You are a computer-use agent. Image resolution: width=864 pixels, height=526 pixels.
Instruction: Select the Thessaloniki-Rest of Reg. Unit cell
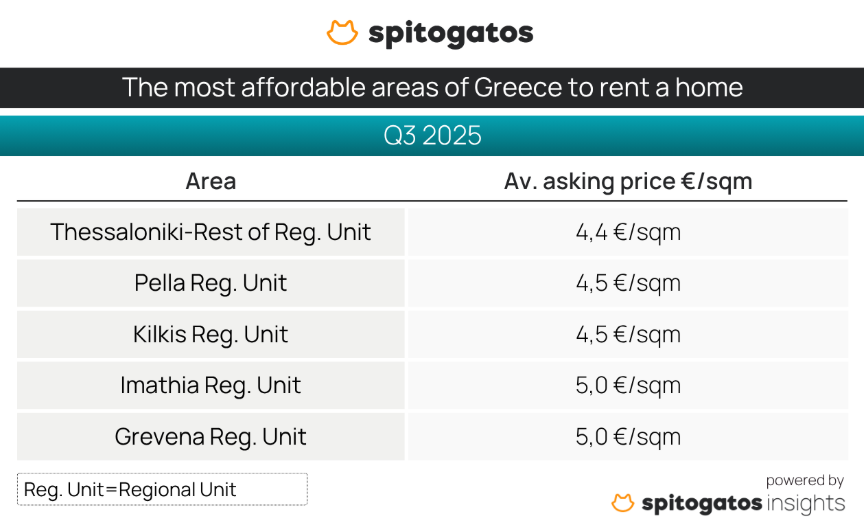211,232
